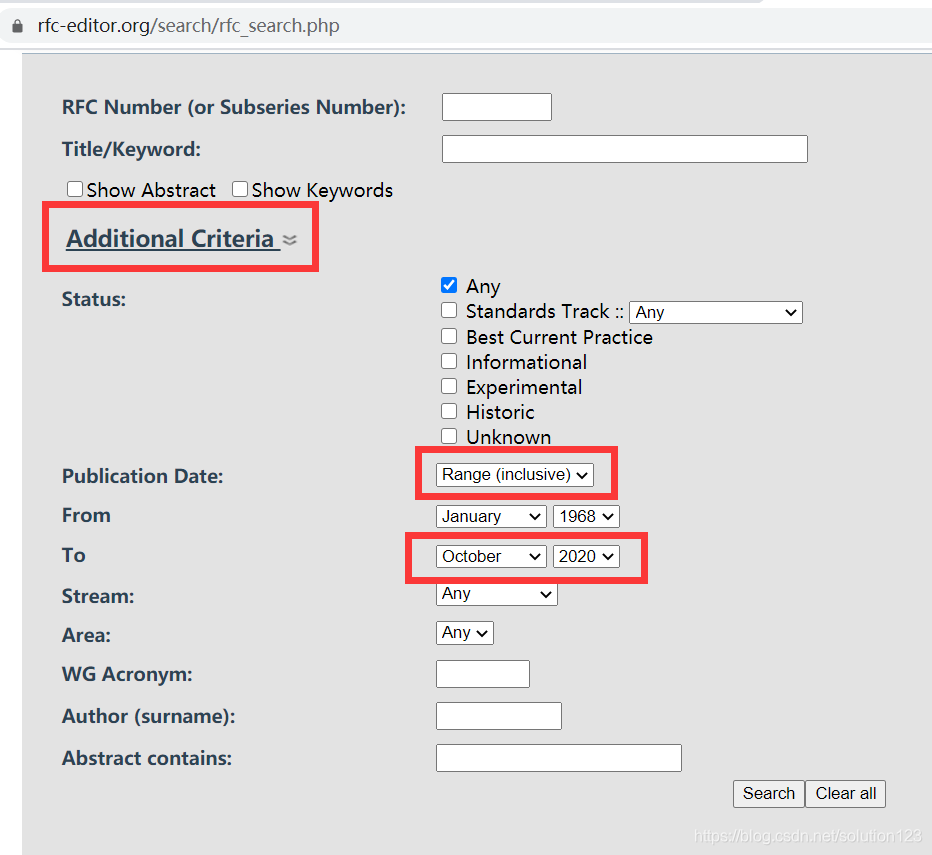This screenshot has width=932, height=855.
Task: Uncheck the Any status checkbox
Action: pyautogui.click(x=449, y=285)
